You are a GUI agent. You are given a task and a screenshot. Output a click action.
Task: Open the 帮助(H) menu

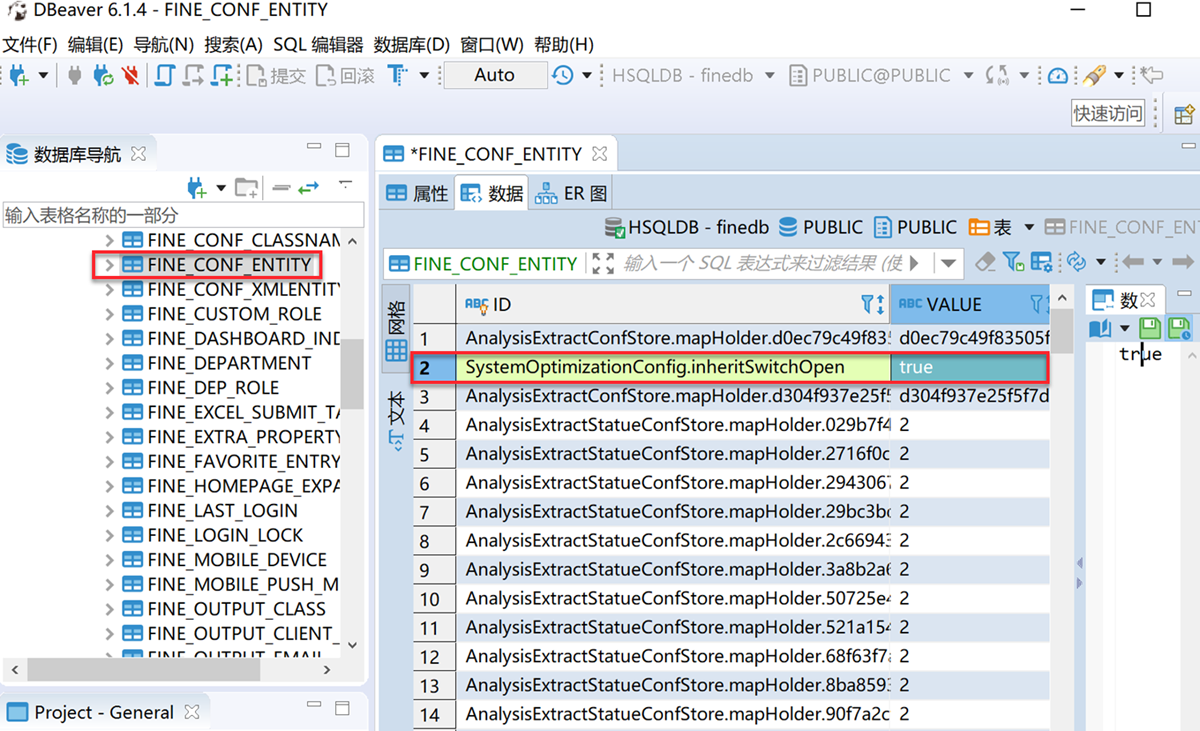coord(564,45)
